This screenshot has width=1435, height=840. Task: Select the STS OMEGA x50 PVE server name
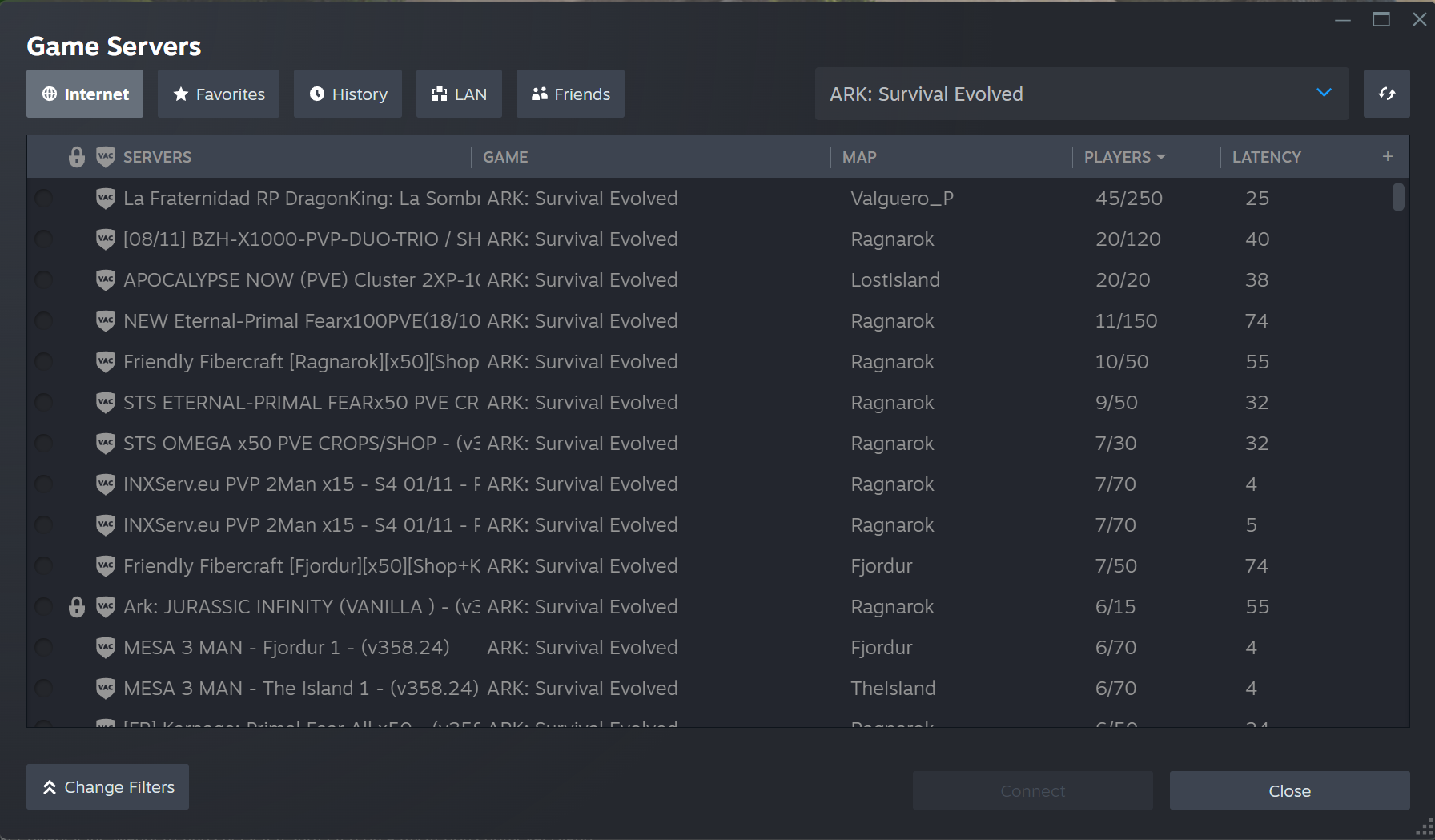click(x=301, y=443)
